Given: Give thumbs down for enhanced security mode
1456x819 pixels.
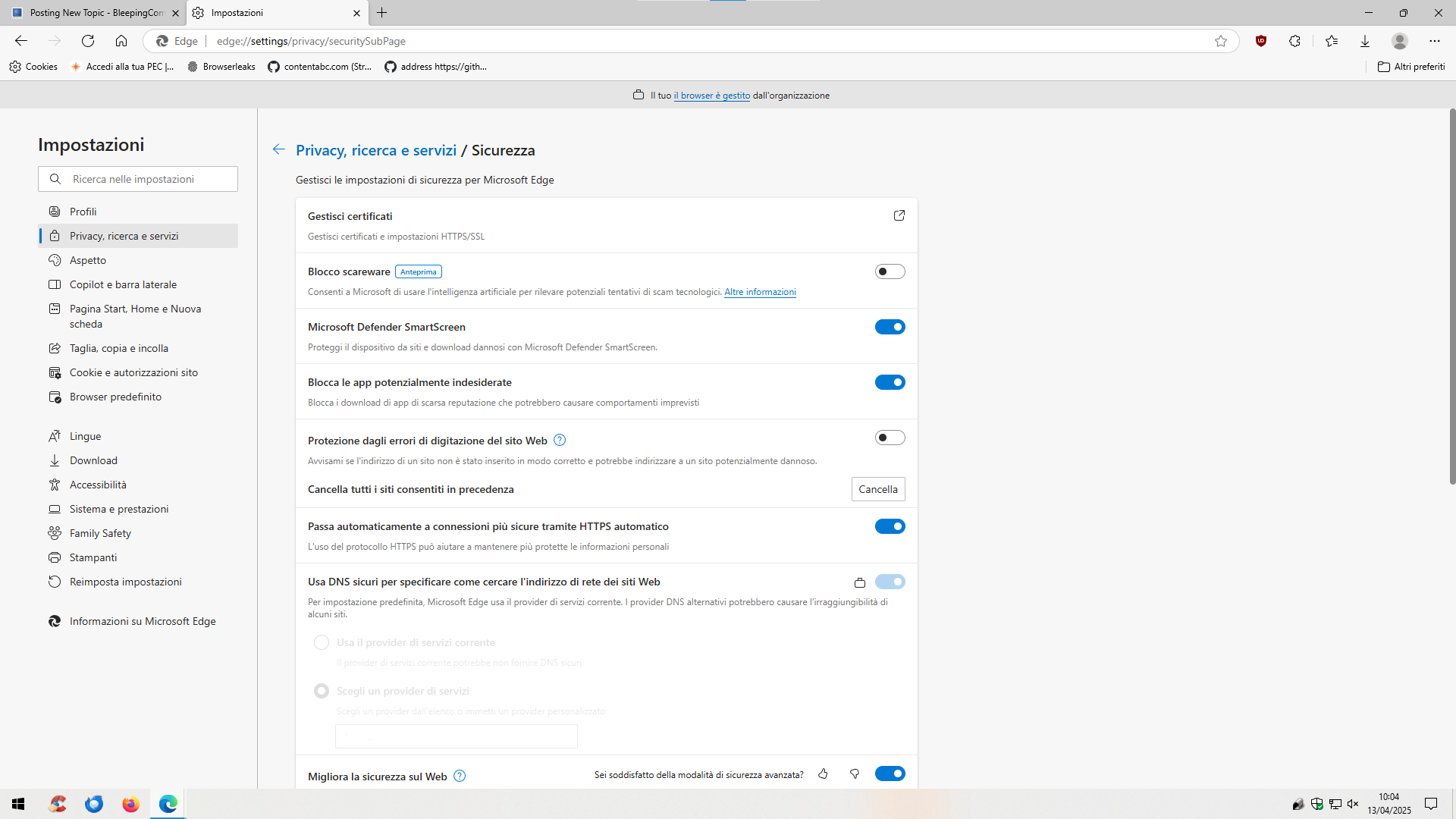Looking at the screenshot, I should coord(855,773).
